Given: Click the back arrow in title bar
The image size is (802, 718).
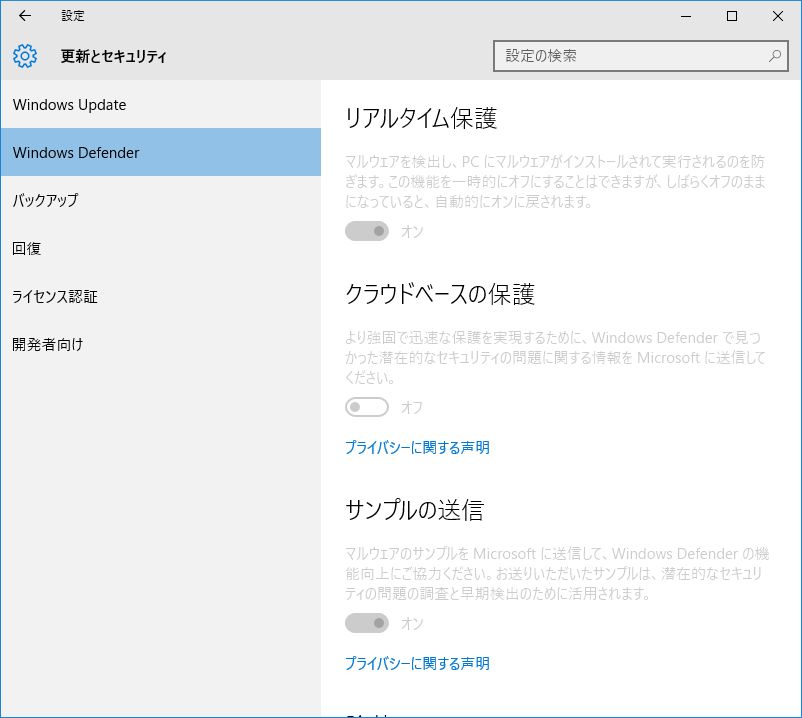Looking at the screenshot, I should tap(25, 16).
